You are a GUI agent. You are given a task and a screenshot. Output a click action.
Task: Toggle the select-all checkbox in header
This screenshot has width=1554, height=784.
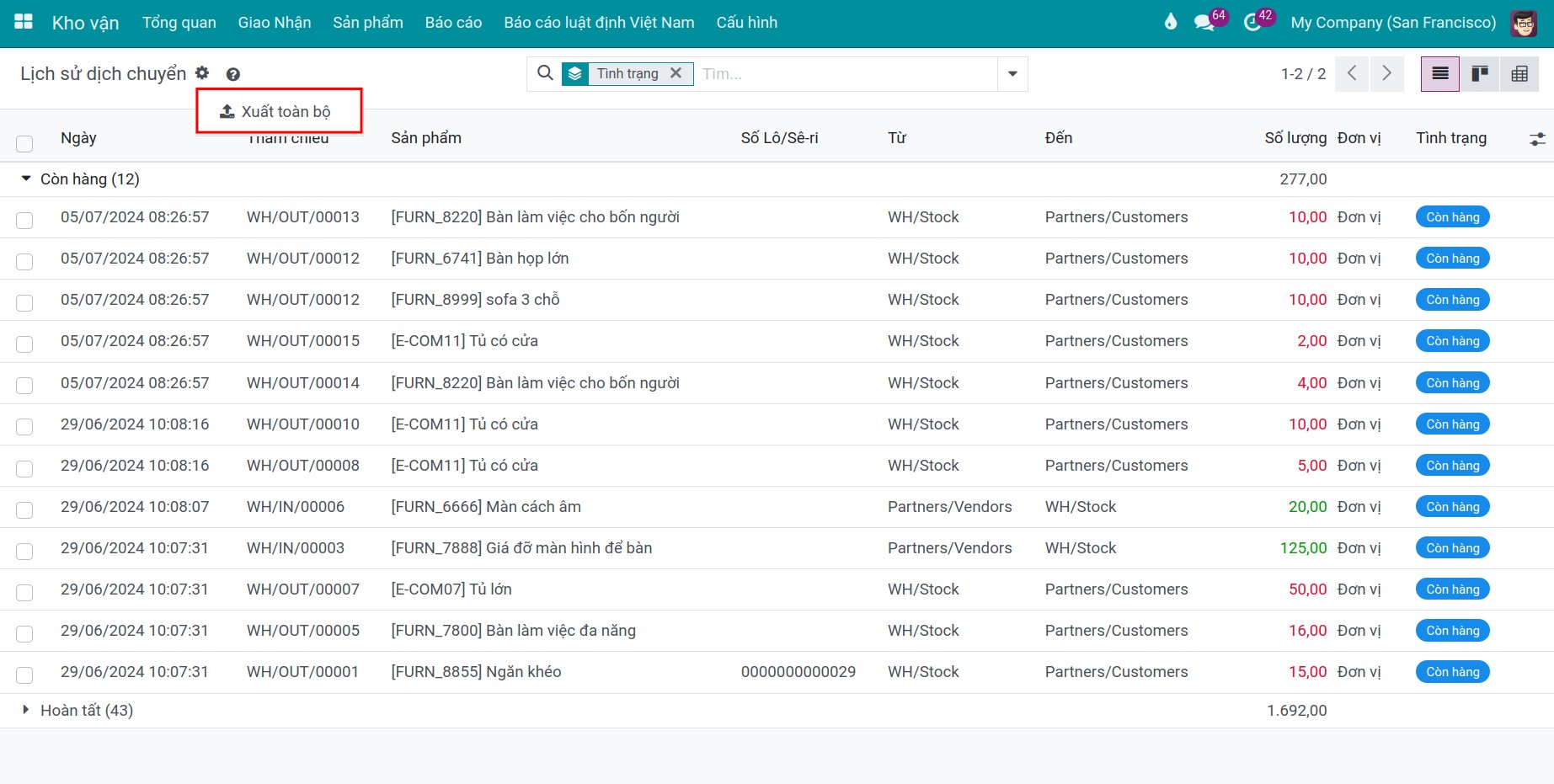[24, 143]
